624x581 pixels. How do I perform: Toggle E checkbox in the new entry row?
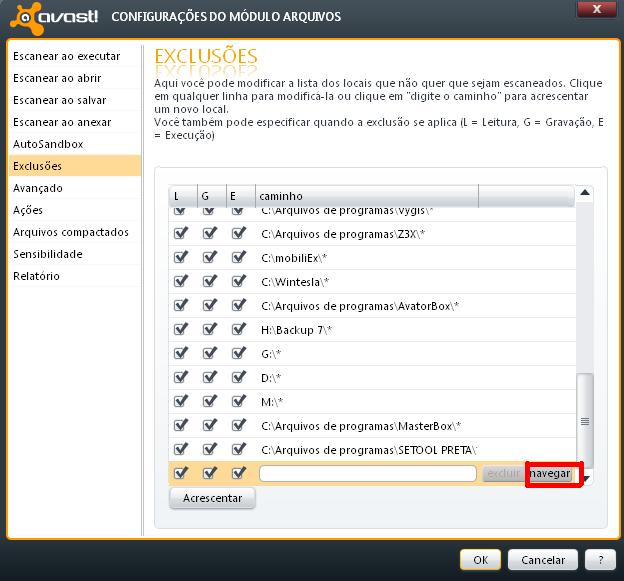(239, 473)
